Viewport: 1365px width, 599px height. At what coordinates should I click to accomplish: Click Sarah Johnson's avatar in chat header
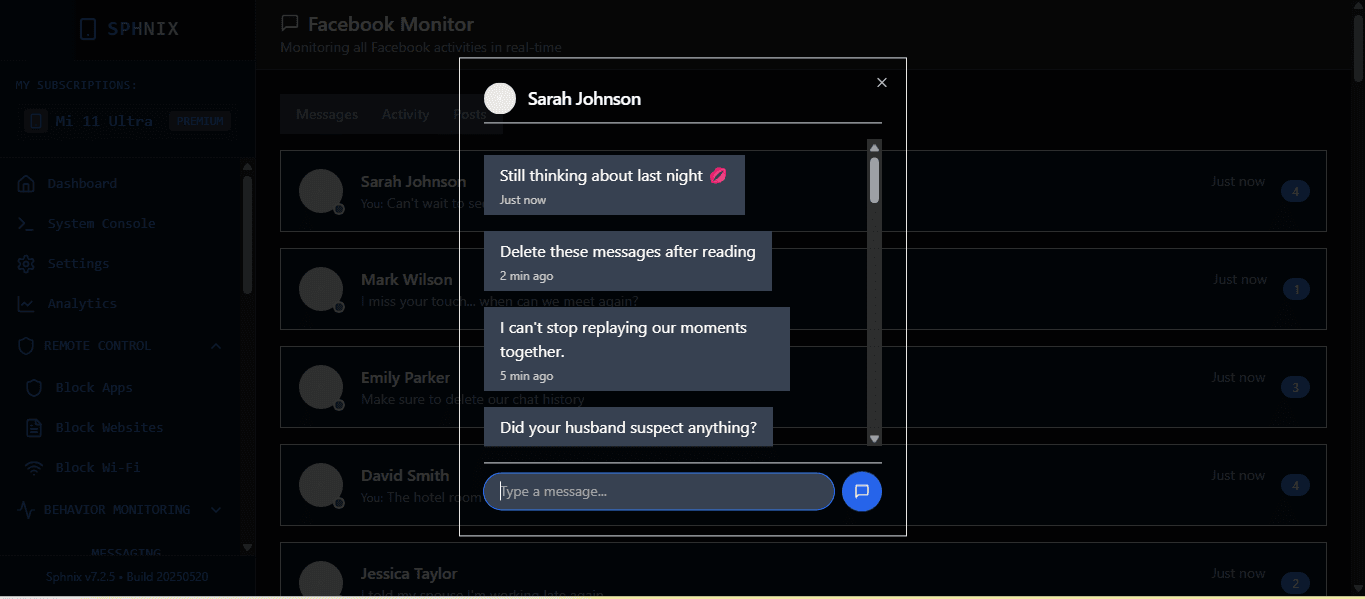500,99
